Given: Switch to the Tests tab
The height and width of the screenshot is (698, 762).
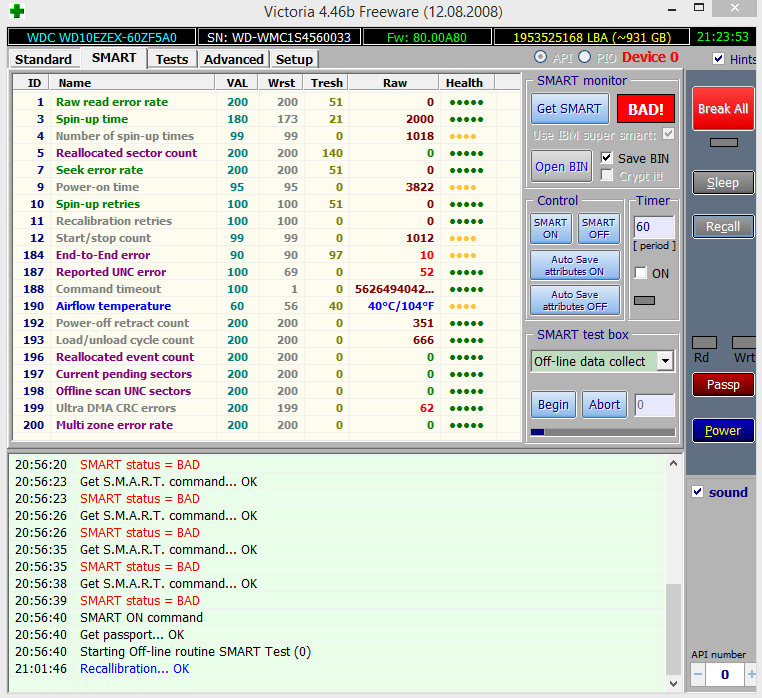Looking at the screenshot, I should point(172,59).
